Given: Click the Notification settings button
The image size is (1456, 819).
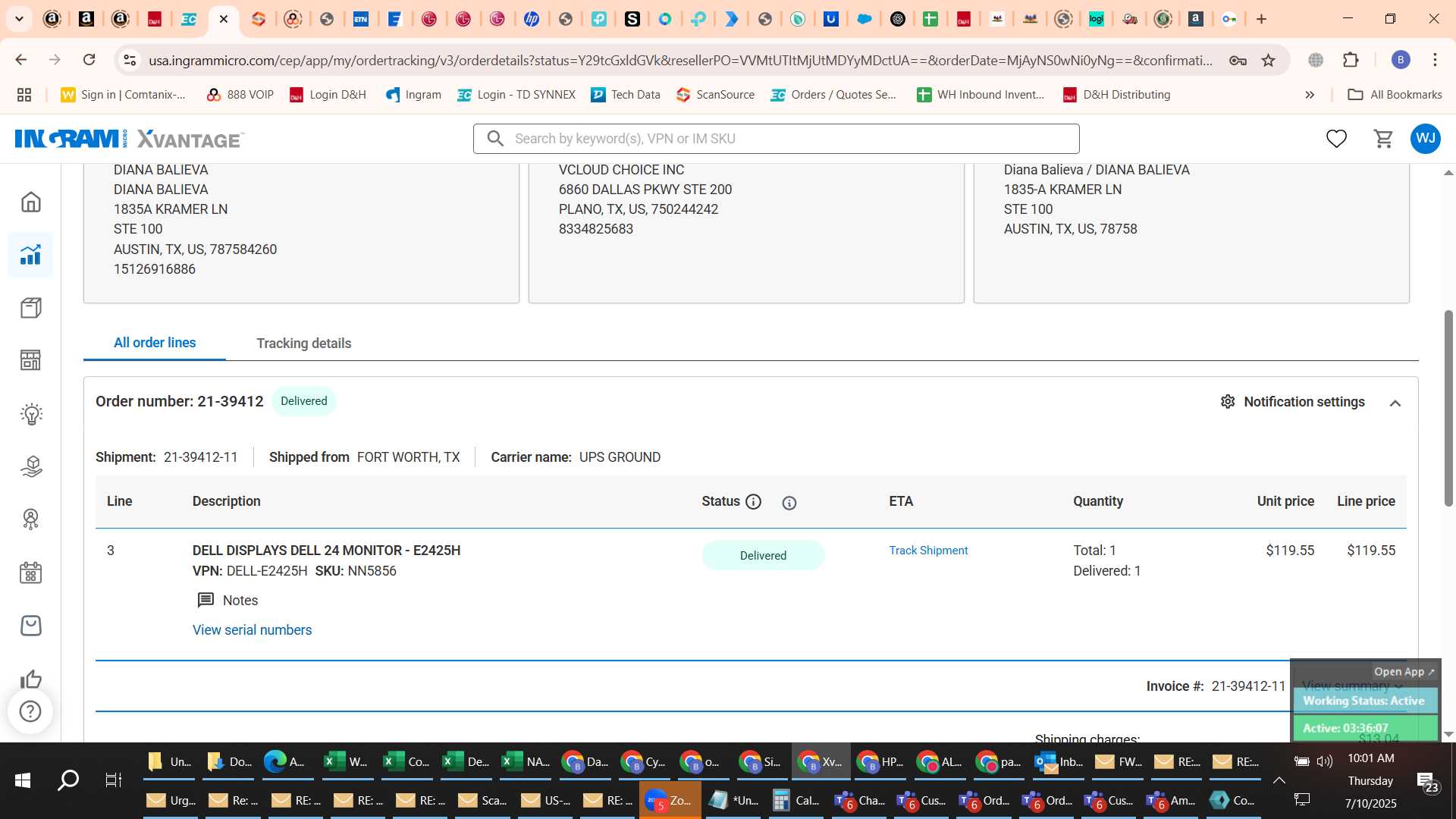Looking at the screenshot, I should [x=1293, y=402].
